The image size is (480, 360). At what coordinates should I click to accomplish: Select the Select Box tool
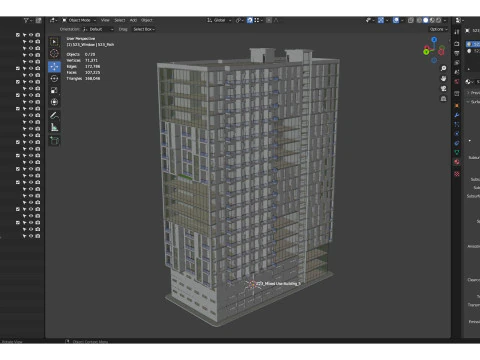tap(54, 42)
